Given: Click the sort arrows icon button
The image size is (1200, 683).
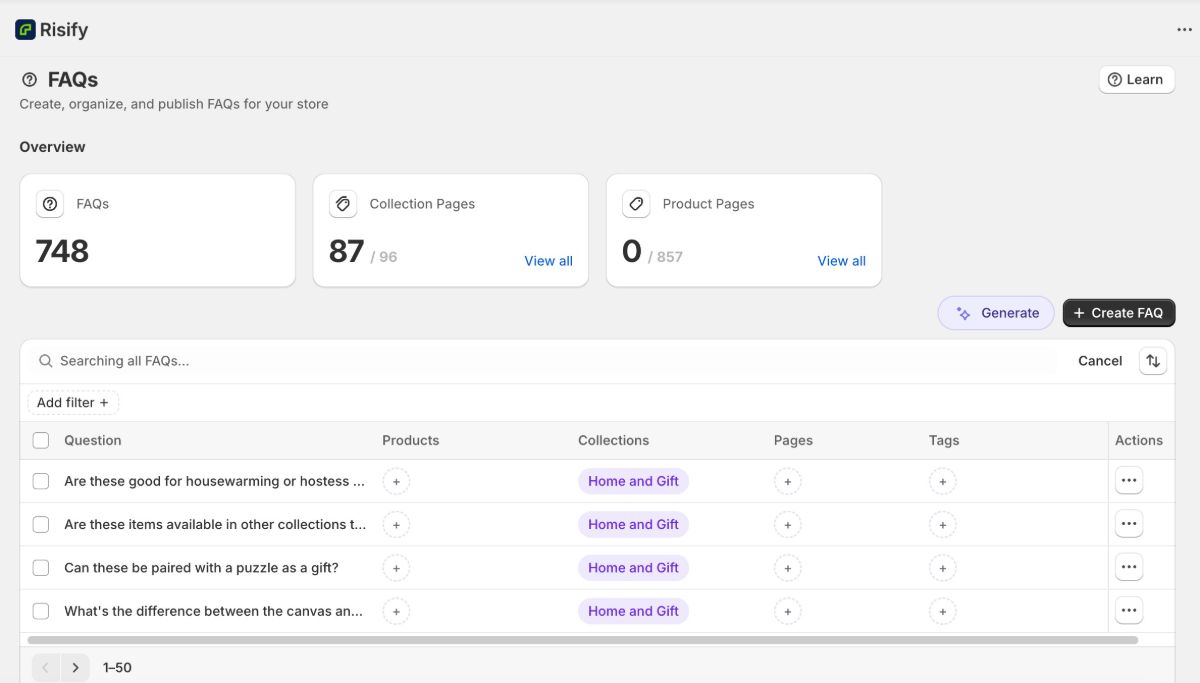Looking at the screenshot, I should [1152, 361].
